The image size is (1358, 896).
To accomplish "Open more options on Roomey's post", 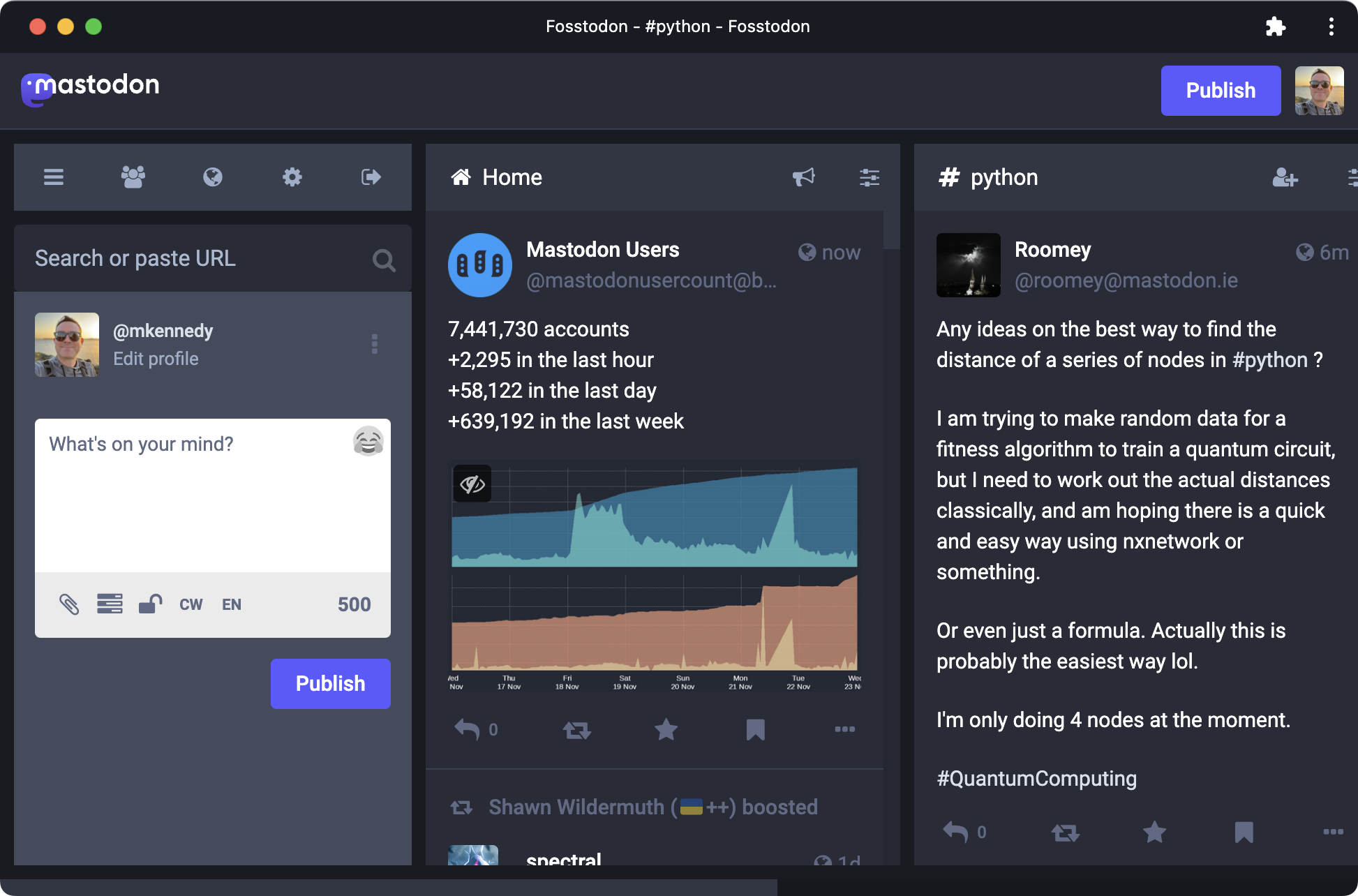I will (x=1334, y=831).
